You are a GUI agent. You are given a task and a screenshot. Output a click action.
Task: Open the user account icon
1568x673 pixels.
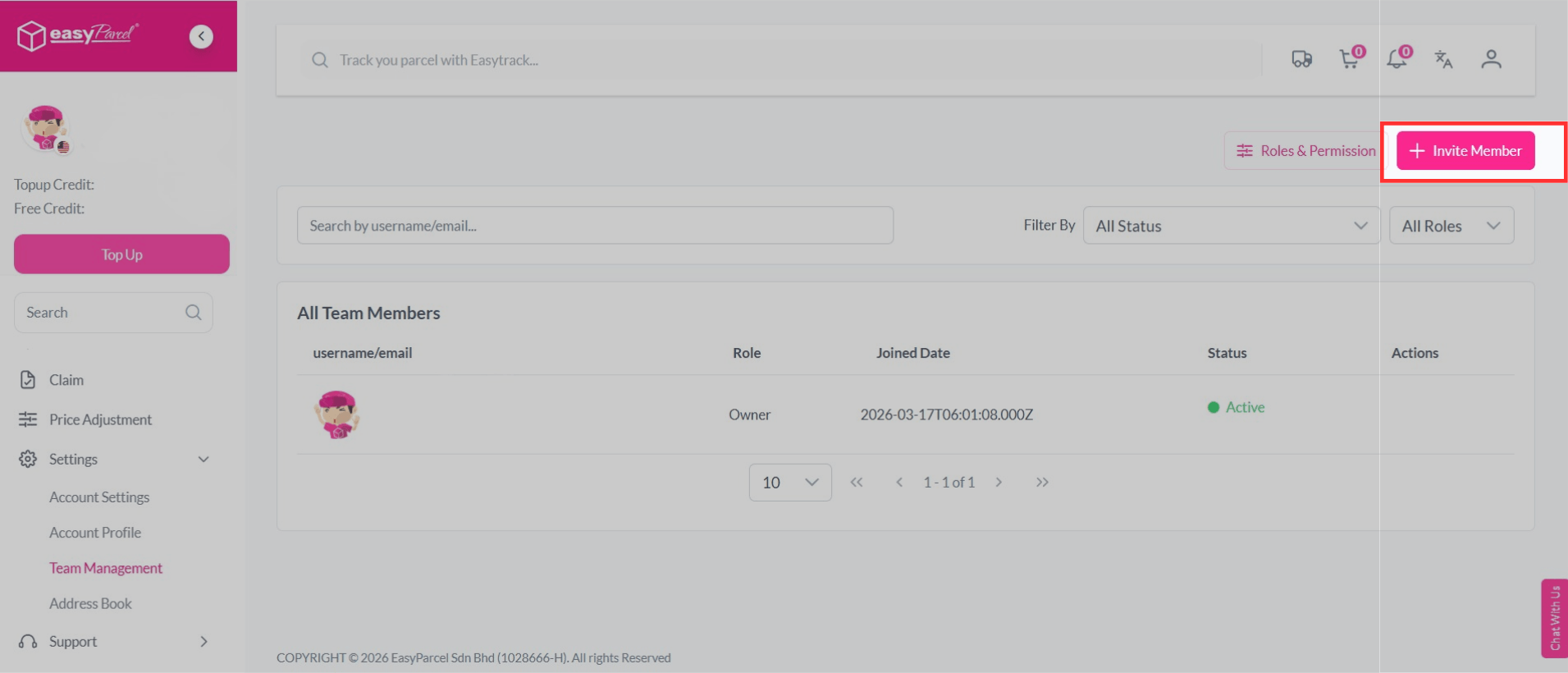tap(1491, 59)
